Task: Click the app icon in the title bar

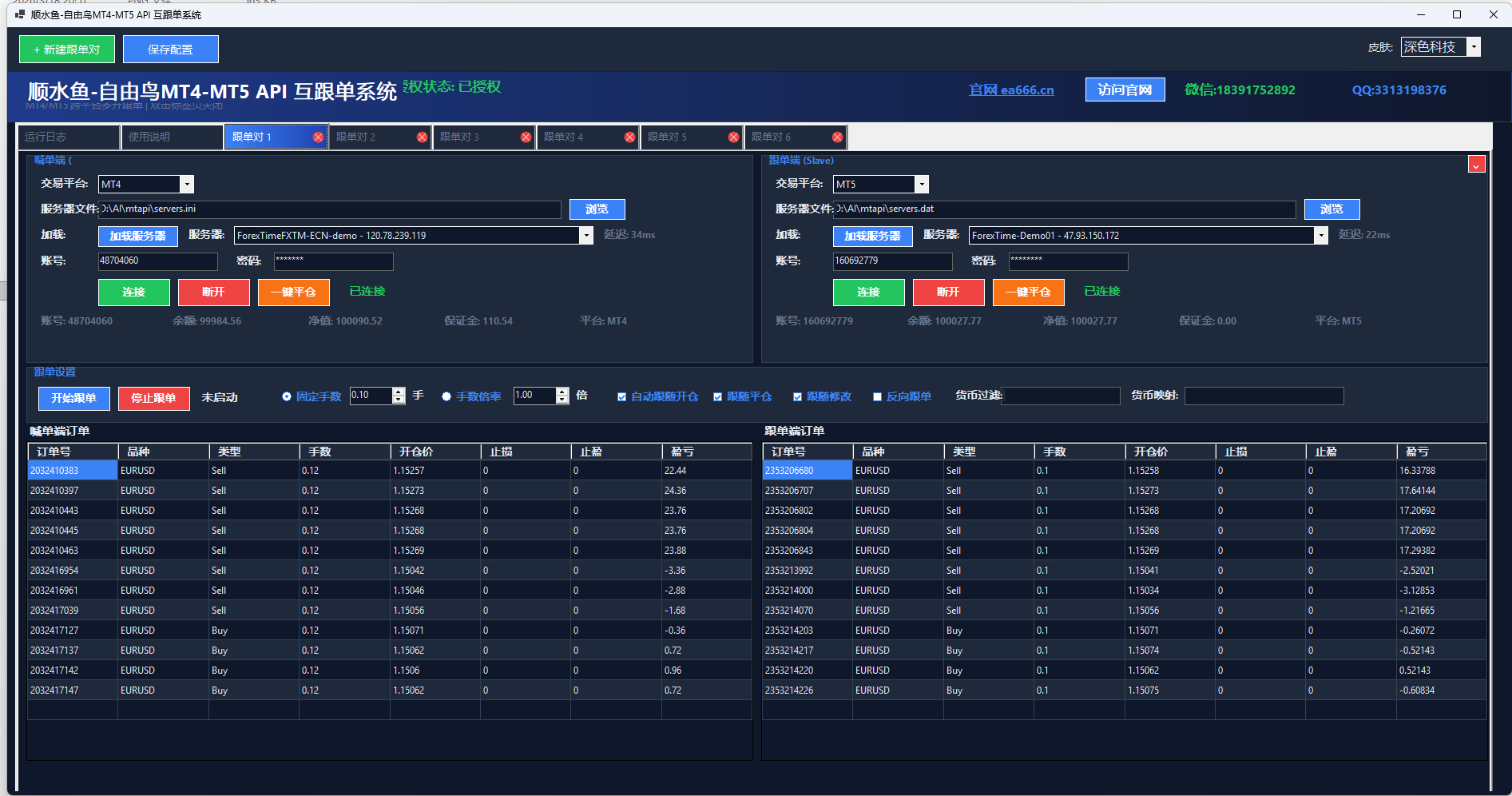Action: click(20, 14)
